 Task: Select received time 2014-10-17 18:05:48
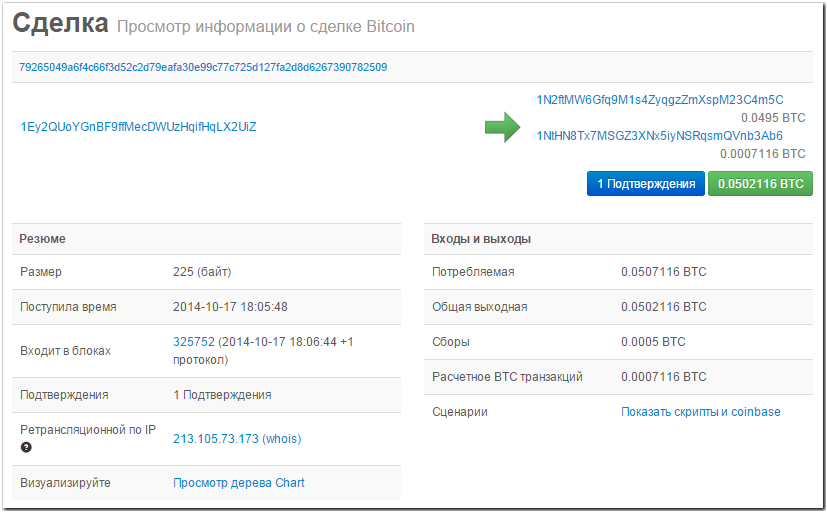point(230,307)
